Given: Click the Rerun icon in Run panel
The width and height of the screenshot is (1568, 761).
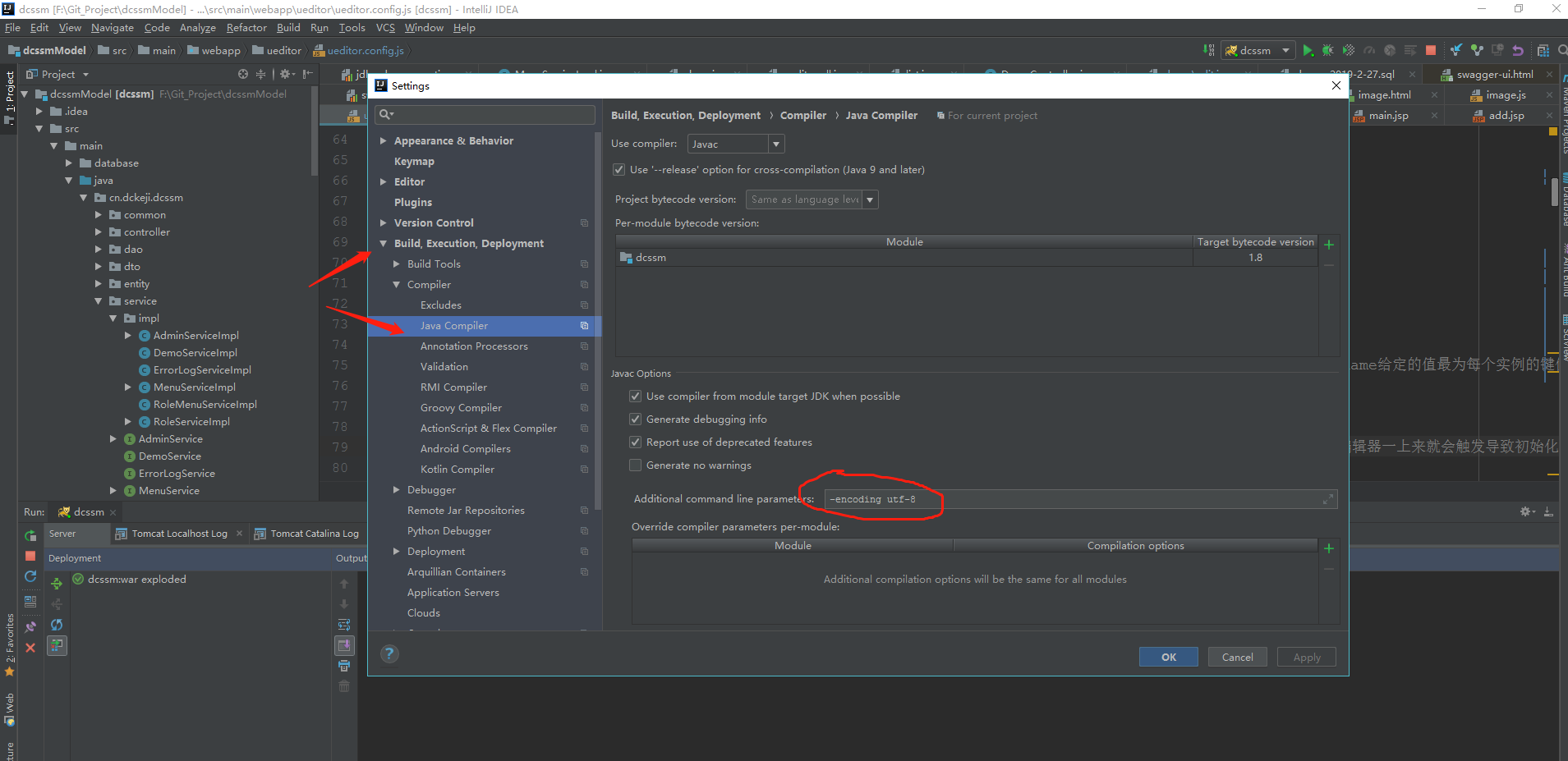Looking at the screenshot, I should (30, 535).
